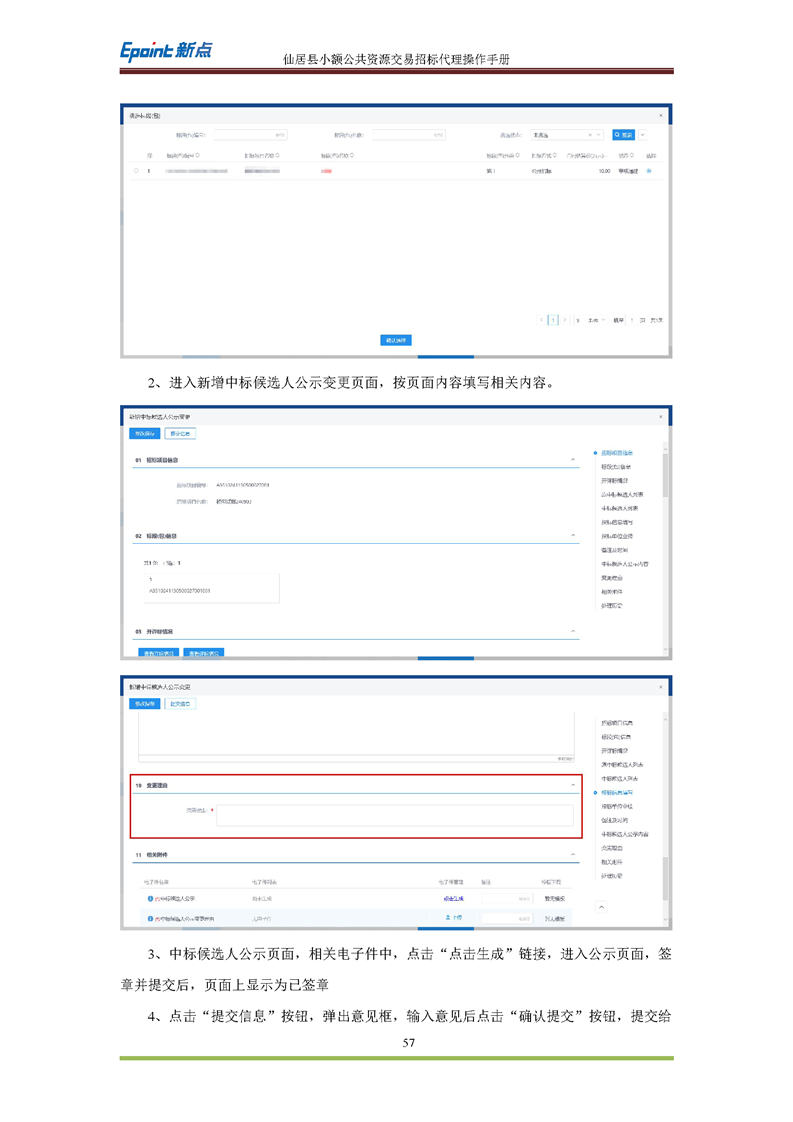Click the blue view icon in row 1
The height and width of the screenshot is (1122, 793).
click(x=649, y=171)
